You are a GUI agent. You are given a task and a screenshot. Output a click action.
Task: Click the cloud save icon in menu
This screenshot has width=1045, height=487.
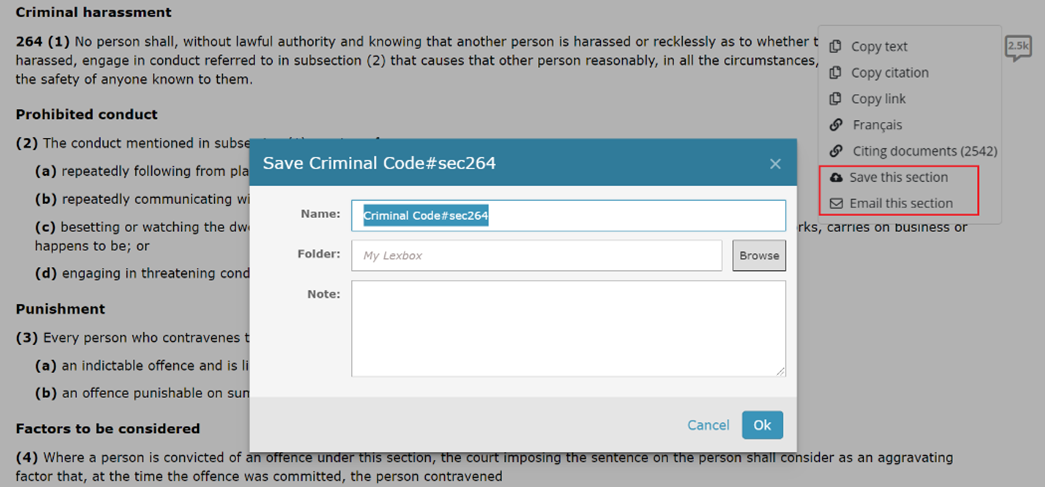(x=836, y=177)
